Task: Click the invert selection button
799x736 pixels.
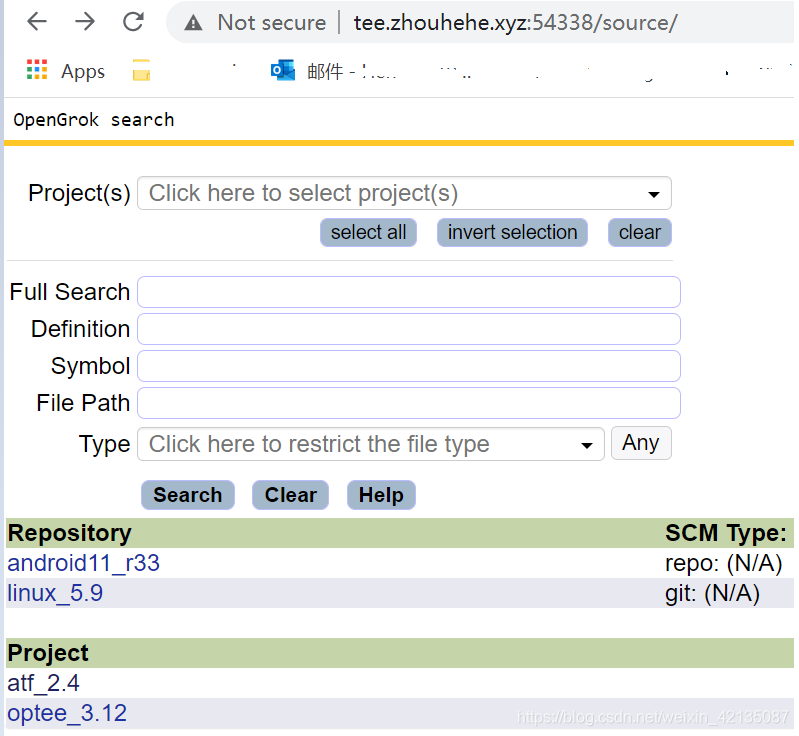Action: click(x=512, y=232)
